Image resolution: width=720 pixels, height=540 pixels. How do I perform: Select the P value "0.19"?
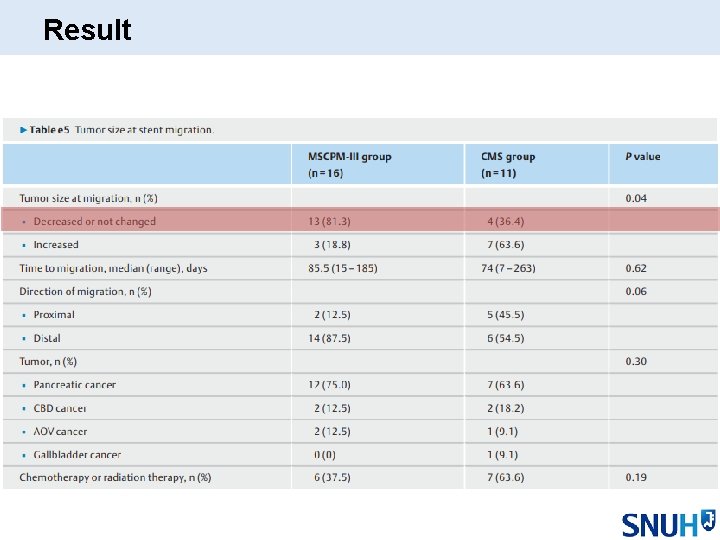(x=636, y=478)
